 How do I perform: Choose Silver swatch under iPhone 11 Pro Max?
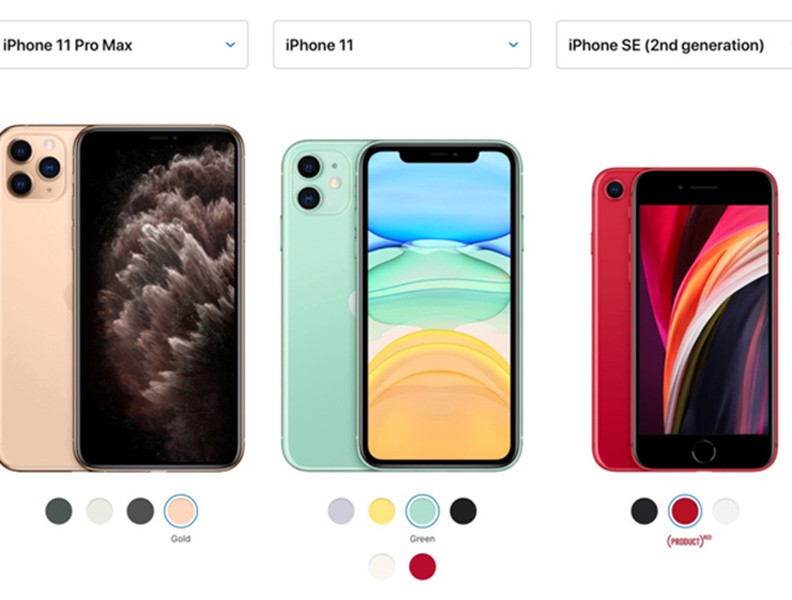[x=100, y=511]
